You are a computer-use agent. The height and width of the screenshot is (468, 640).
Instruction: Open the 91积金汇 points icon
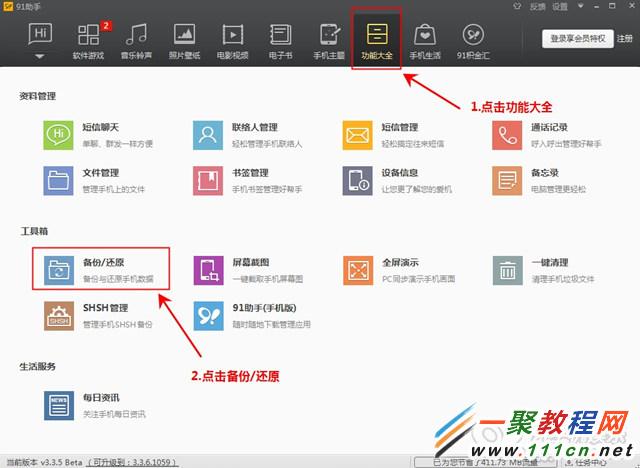pyautogui.click(x=473, y=41)
